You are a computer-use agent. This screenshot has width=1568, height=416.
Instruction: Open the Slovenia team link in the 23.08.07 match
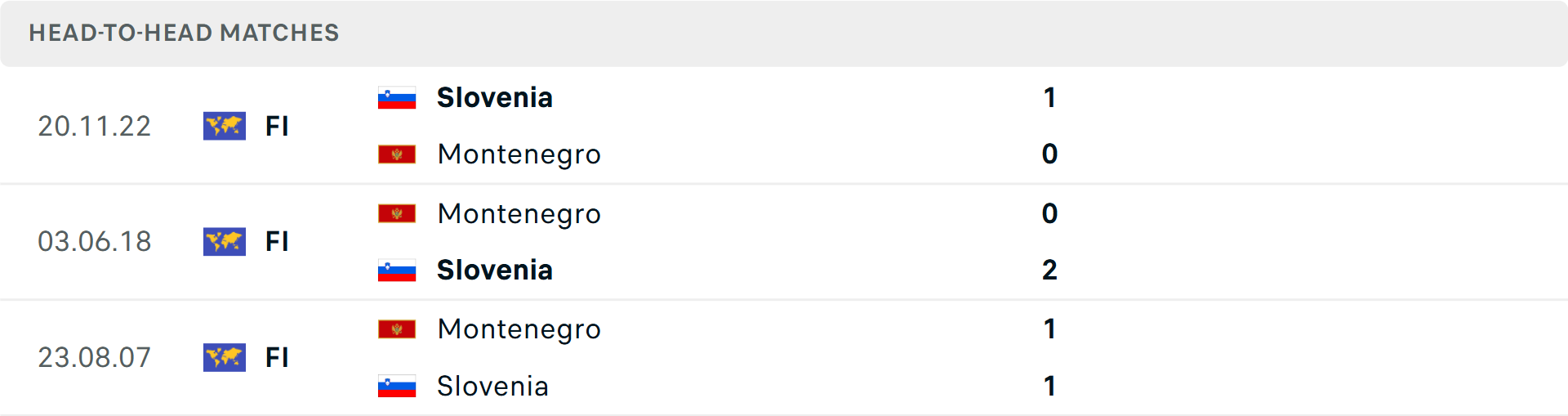(492, 386)
